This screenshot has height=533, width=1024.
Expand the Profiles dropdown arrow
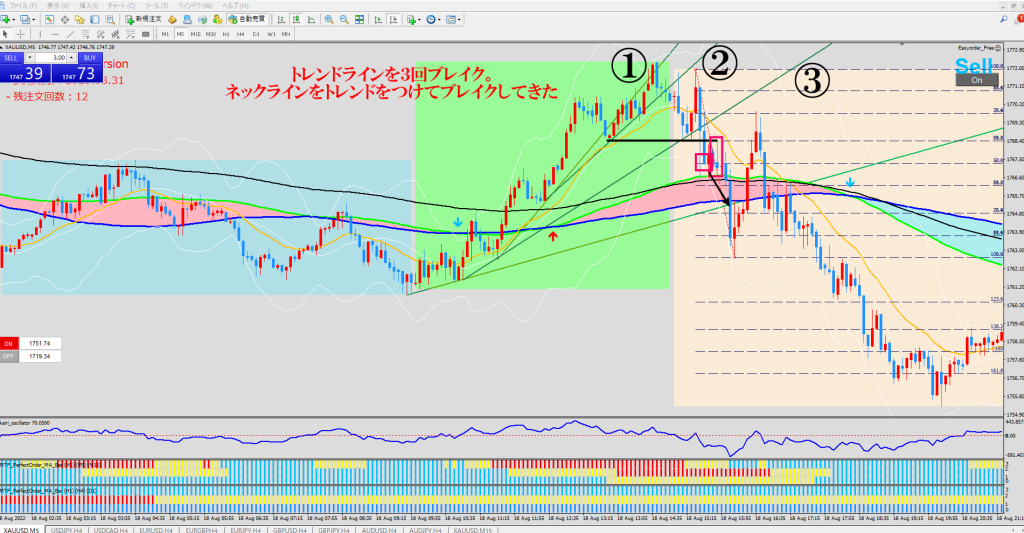coord(33,20)
